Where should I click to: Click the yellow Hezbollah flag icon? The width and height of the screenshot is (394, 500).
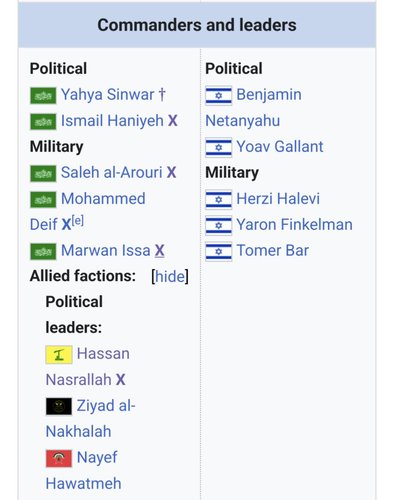(x=59, y=355)
